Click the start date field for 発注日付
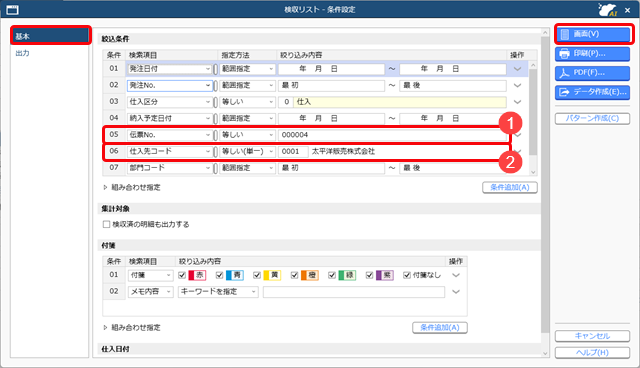This screenshot has height=368, width=640. 331,69
